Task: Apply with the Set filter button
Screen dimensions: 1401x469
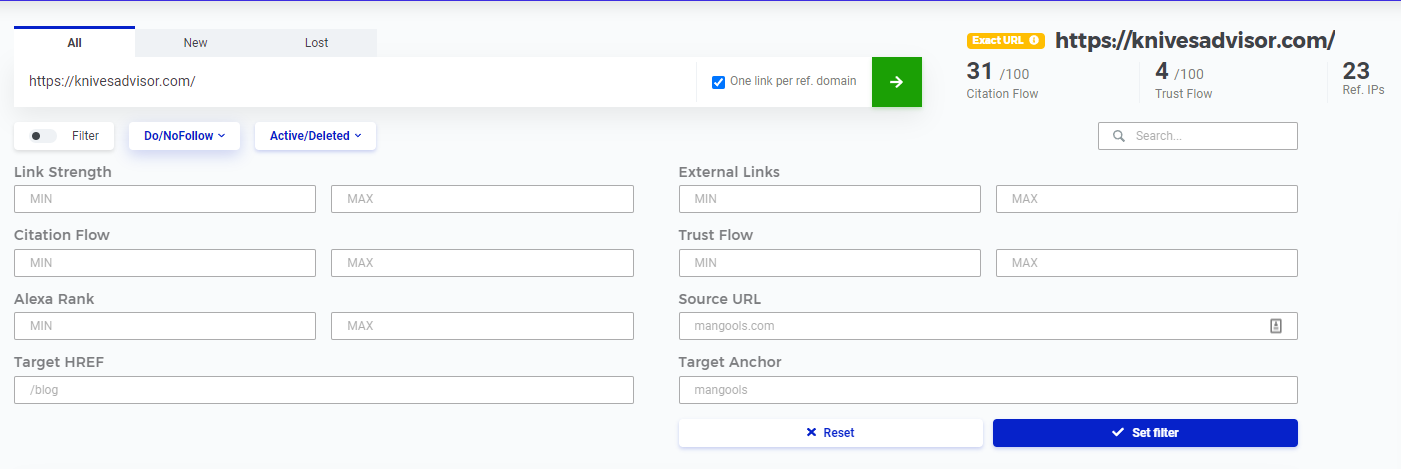Action: [1145, 433]
